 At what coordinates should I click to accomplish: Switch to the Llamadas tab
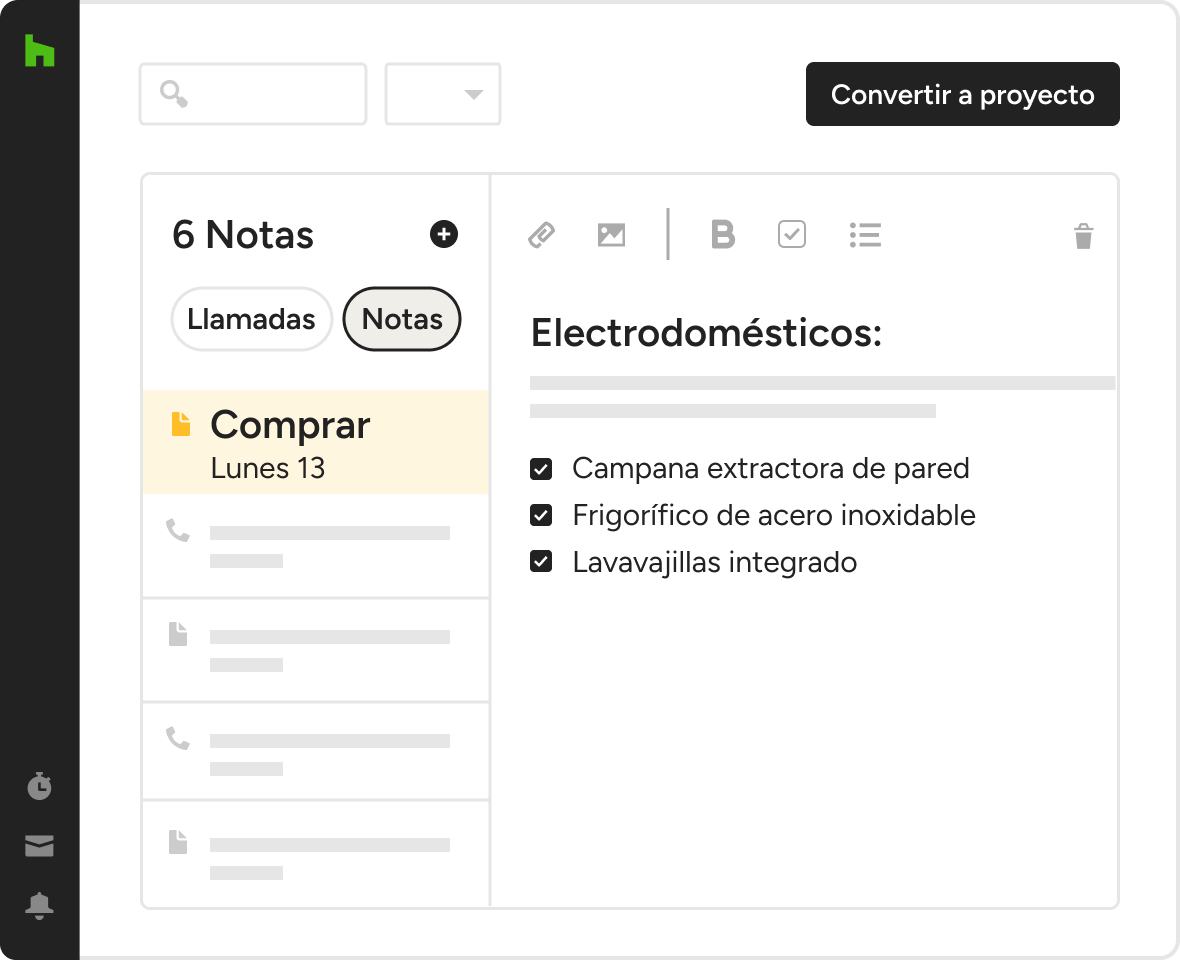[251, 319]
